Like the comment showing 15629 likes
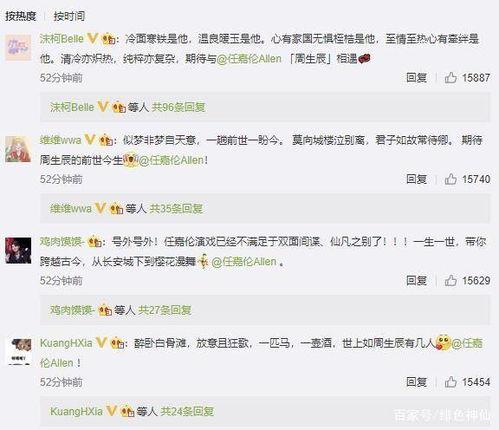This screenshot has width=499, height=430. tap(450, 281)
